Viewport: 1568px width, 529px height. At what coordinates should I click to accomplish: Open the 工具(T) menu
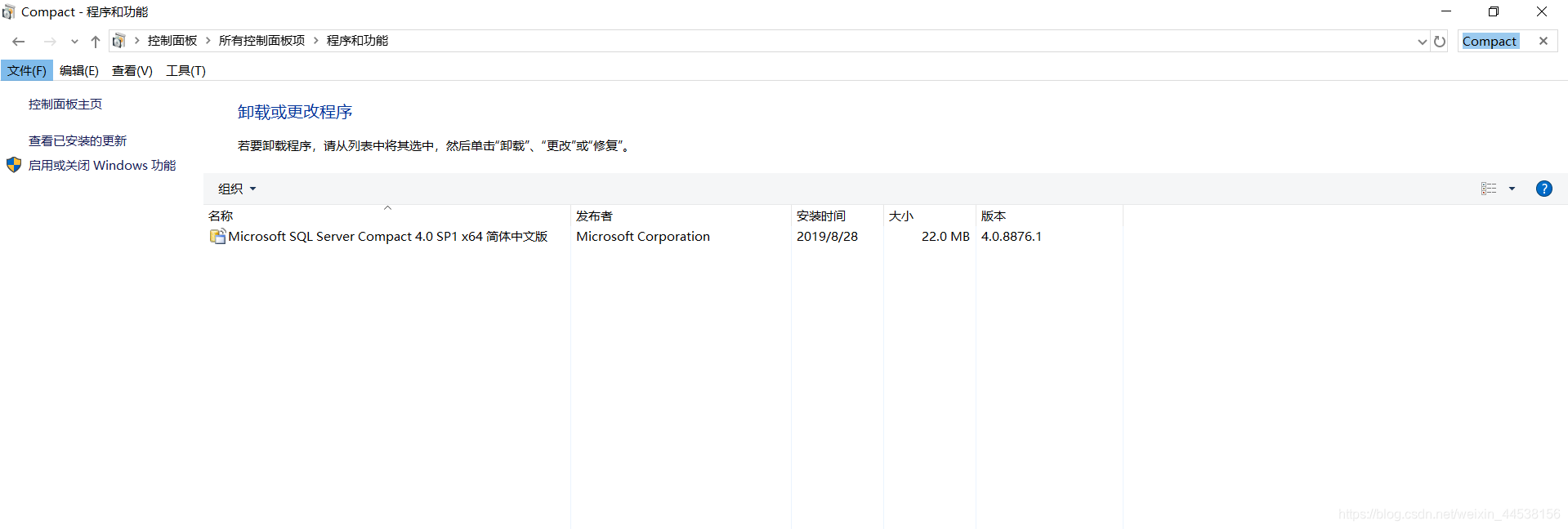pos(186,71)
